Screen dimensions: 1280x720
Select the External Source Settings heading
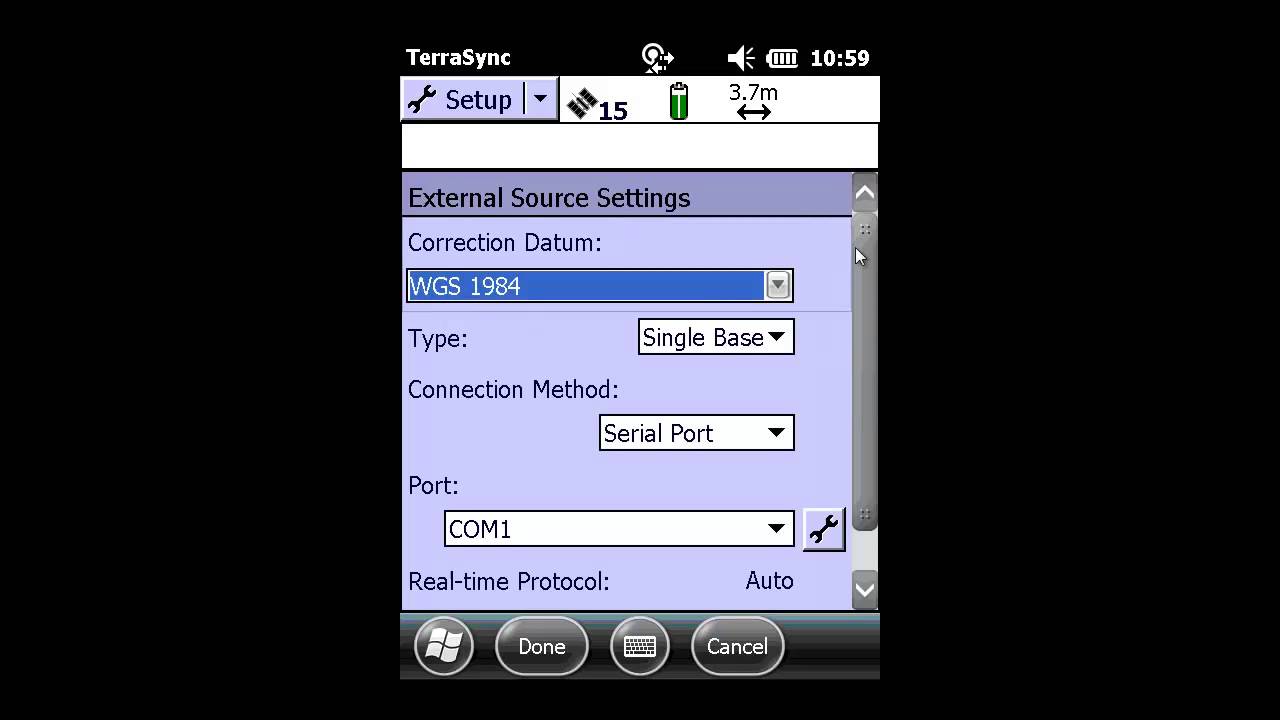pos(549,198)
